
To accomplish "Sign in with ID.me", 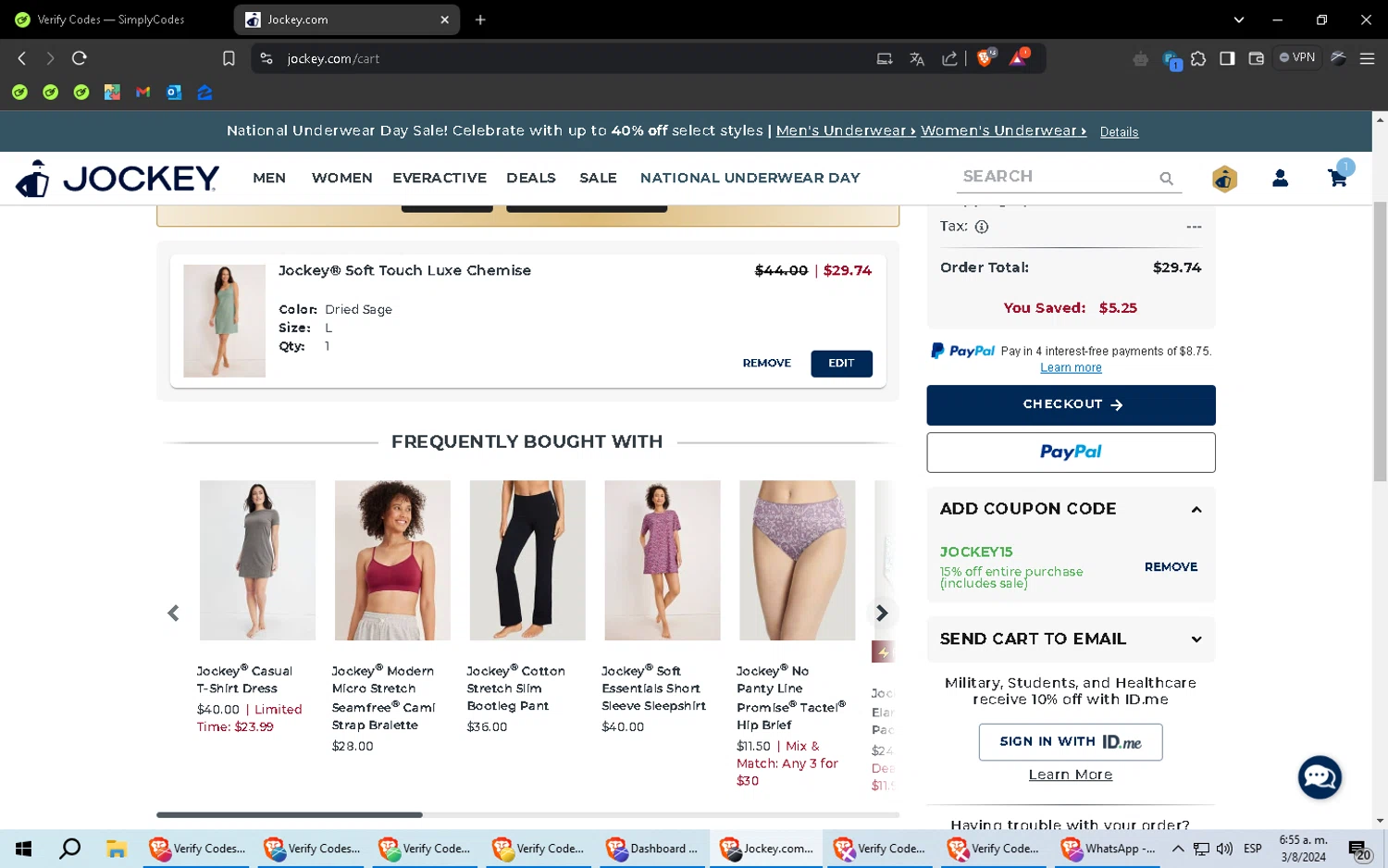I will coord(1071,742).
